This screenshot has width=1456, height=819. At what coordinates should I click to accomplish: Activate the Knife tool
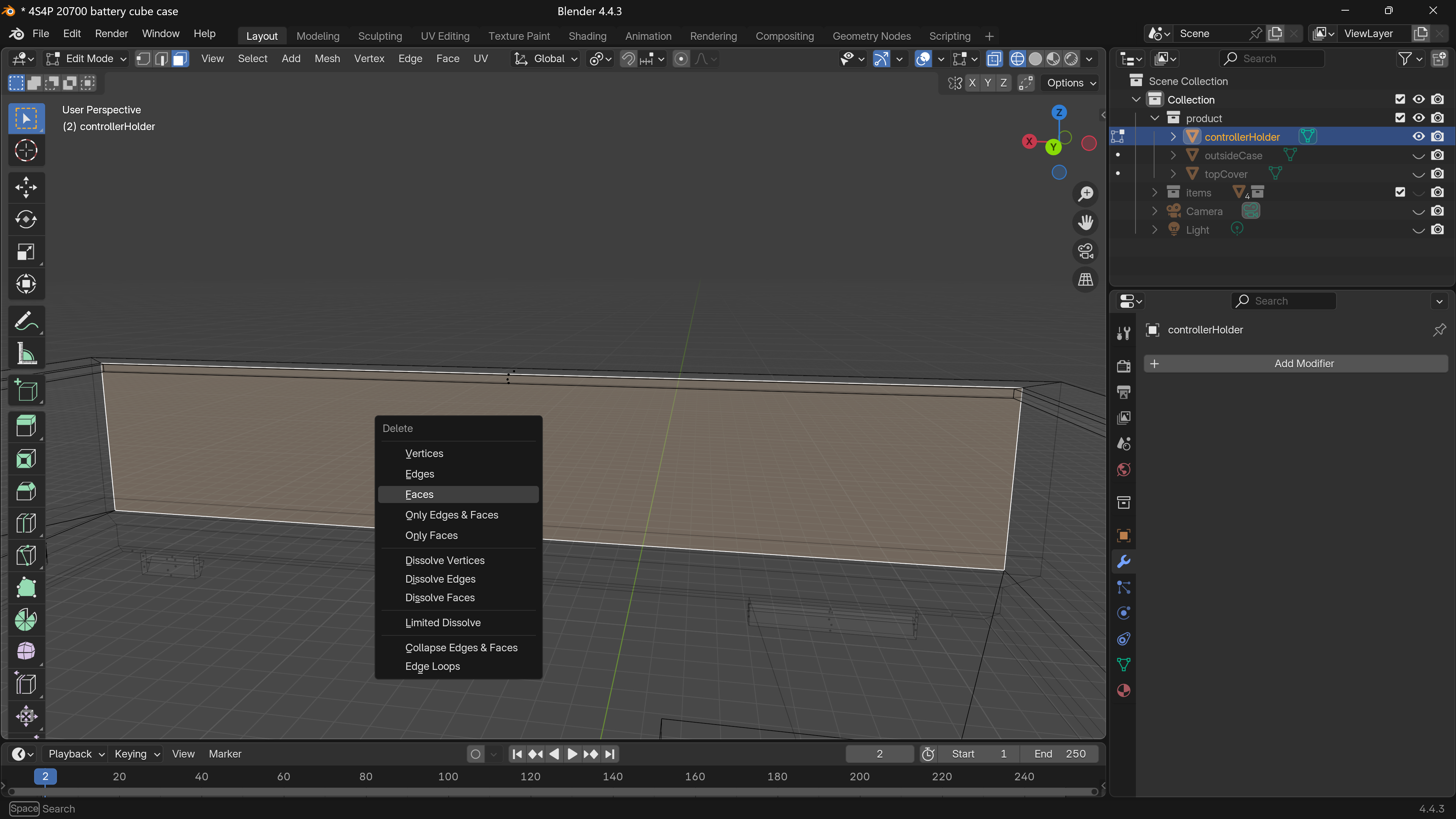click(25, 555)
